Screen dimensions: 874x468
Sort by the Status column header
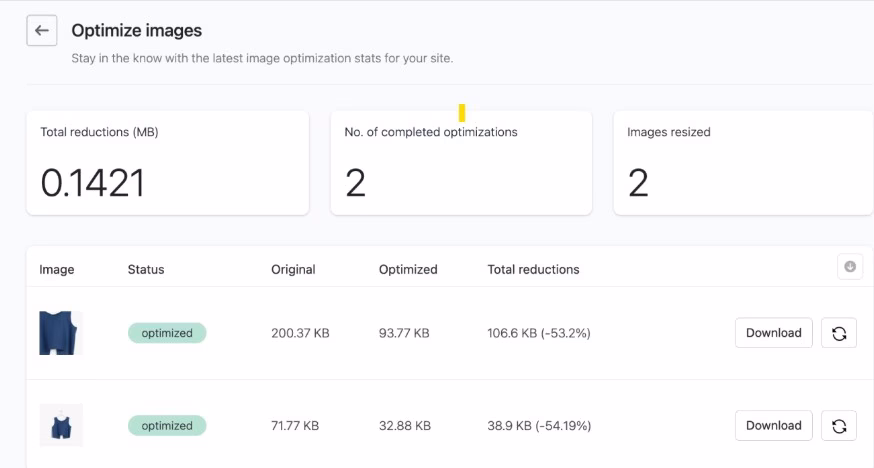click(x=146, y=269)
